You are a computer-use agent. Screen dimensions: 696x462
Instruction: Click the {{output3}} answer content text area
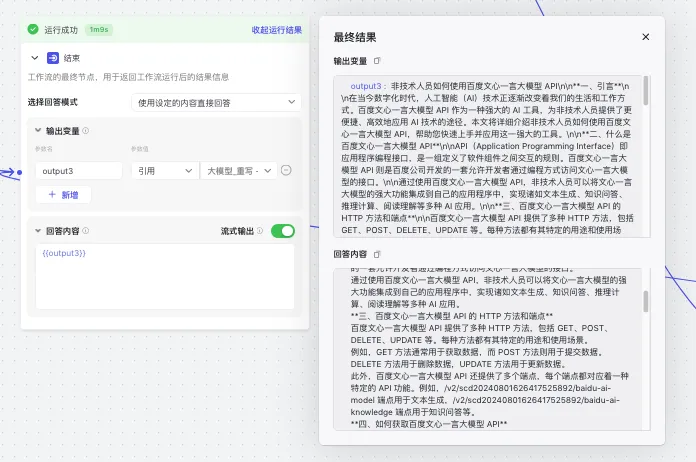[x=165, y=276]
